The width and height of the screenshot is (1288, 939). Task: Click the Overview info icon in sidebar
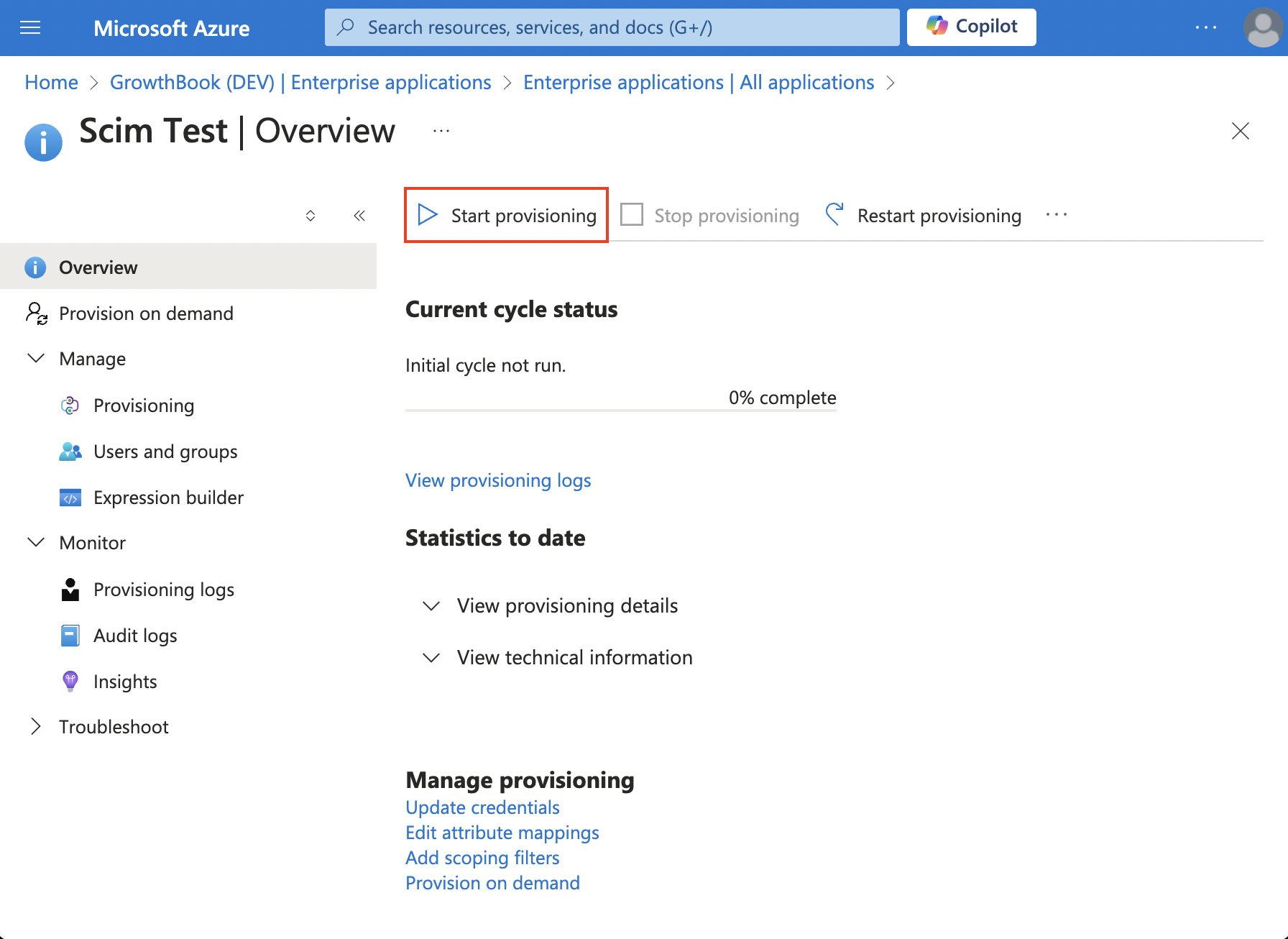tap(35, 267)
